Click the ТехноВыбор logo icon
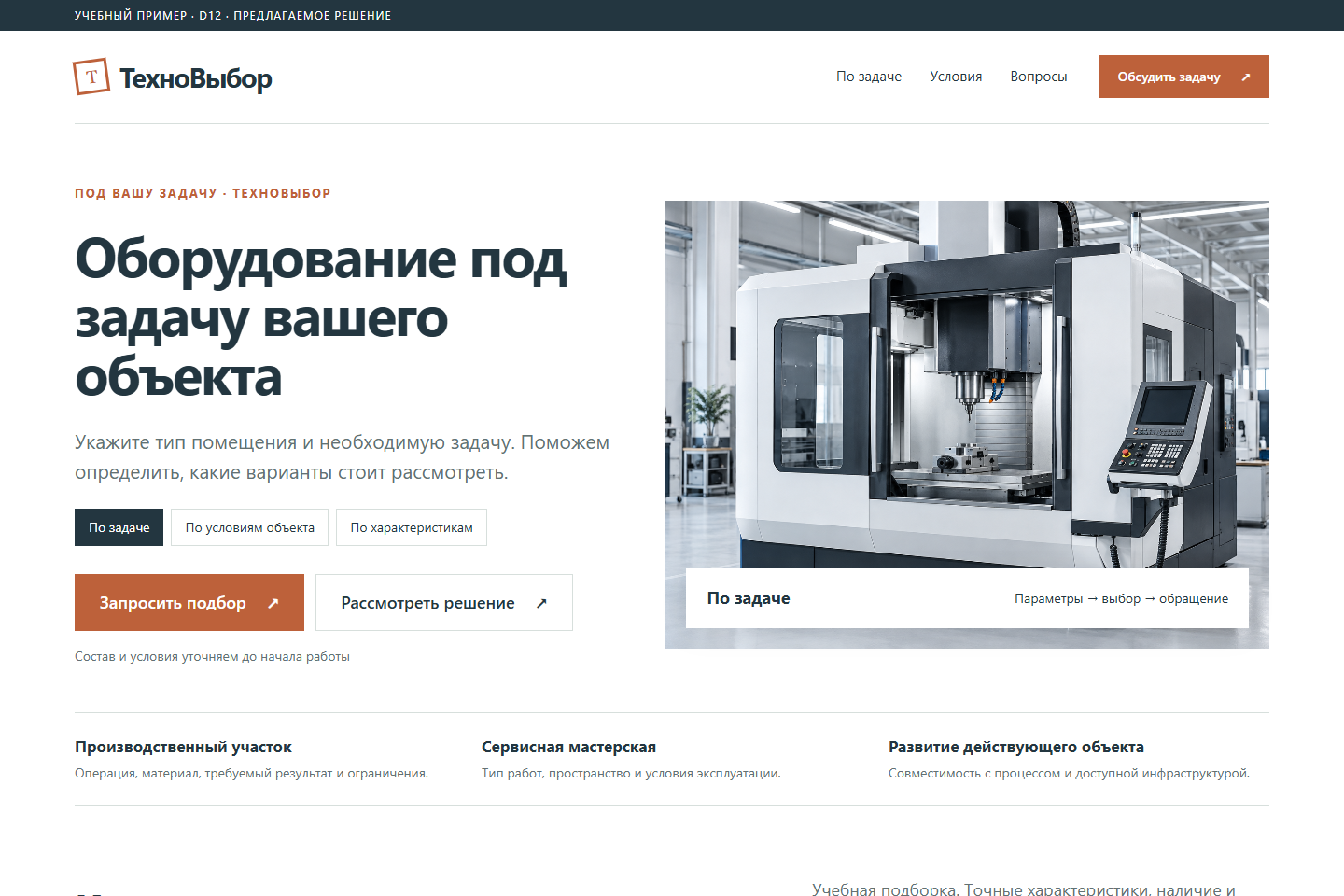The width and height of the screenshot is (1344, 896). point(91,77)
